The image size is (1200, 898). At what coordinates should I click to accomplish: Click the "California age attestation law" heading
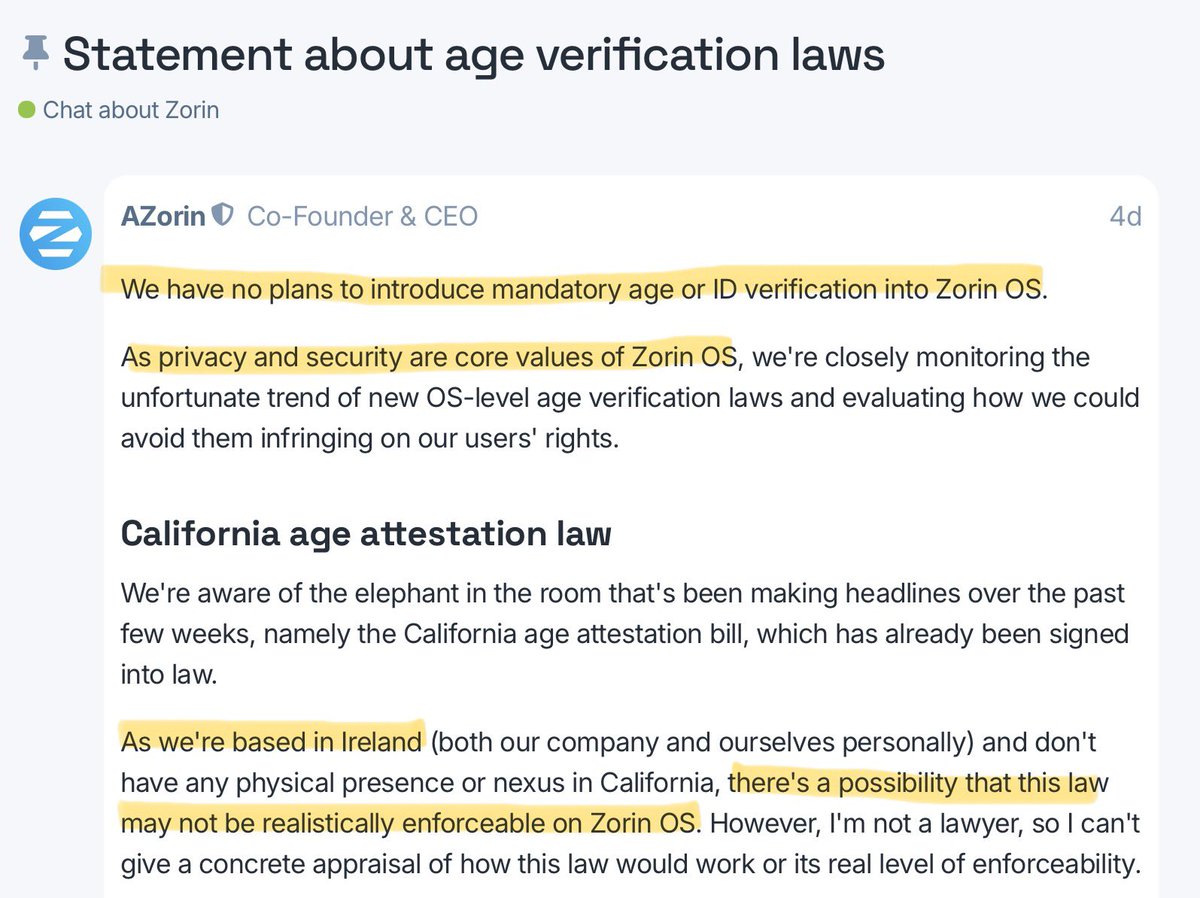(366, 533)
